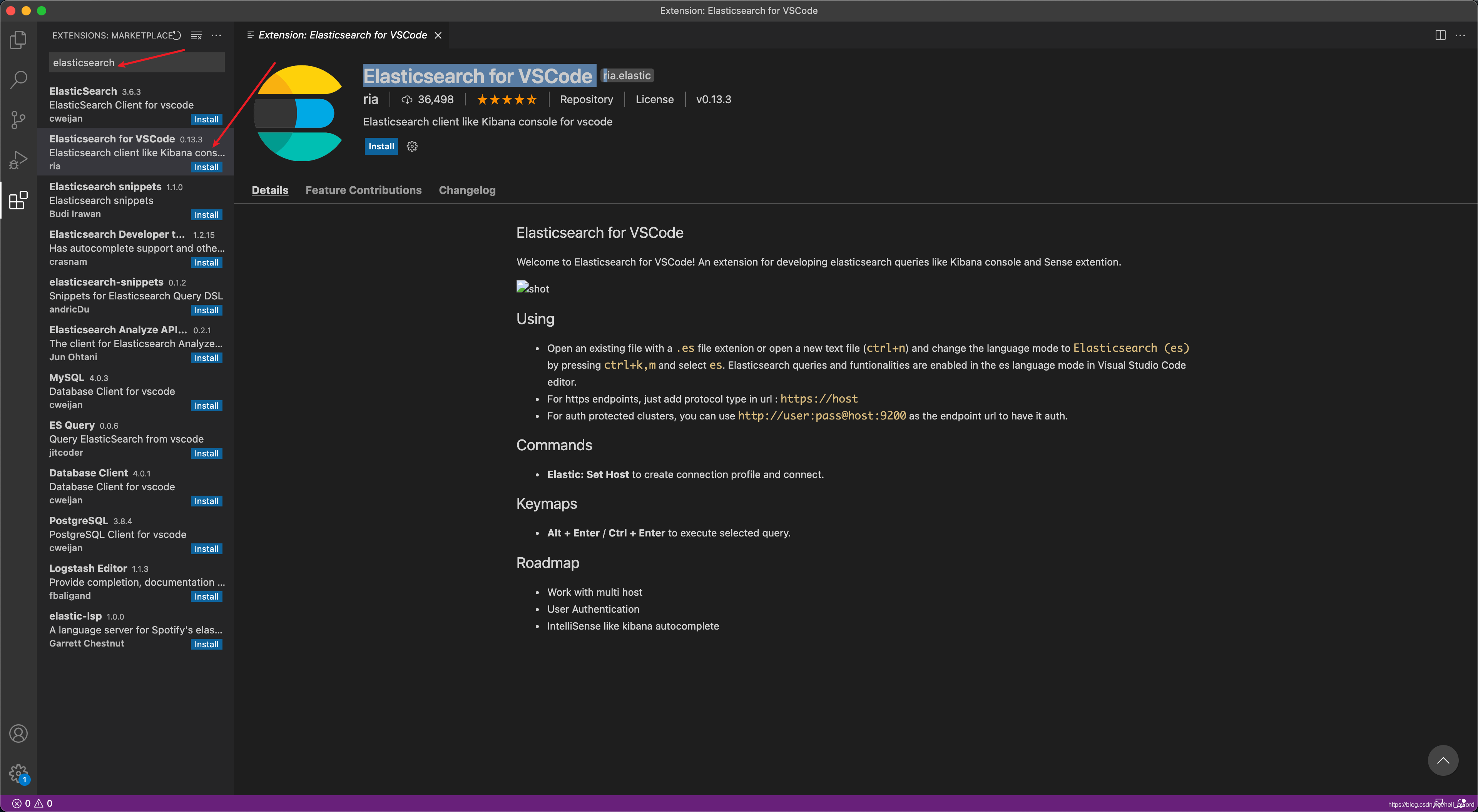Screen dimensions: 1478x812
Task: Install the PostgreSQL extension
Action: [206, 549]
